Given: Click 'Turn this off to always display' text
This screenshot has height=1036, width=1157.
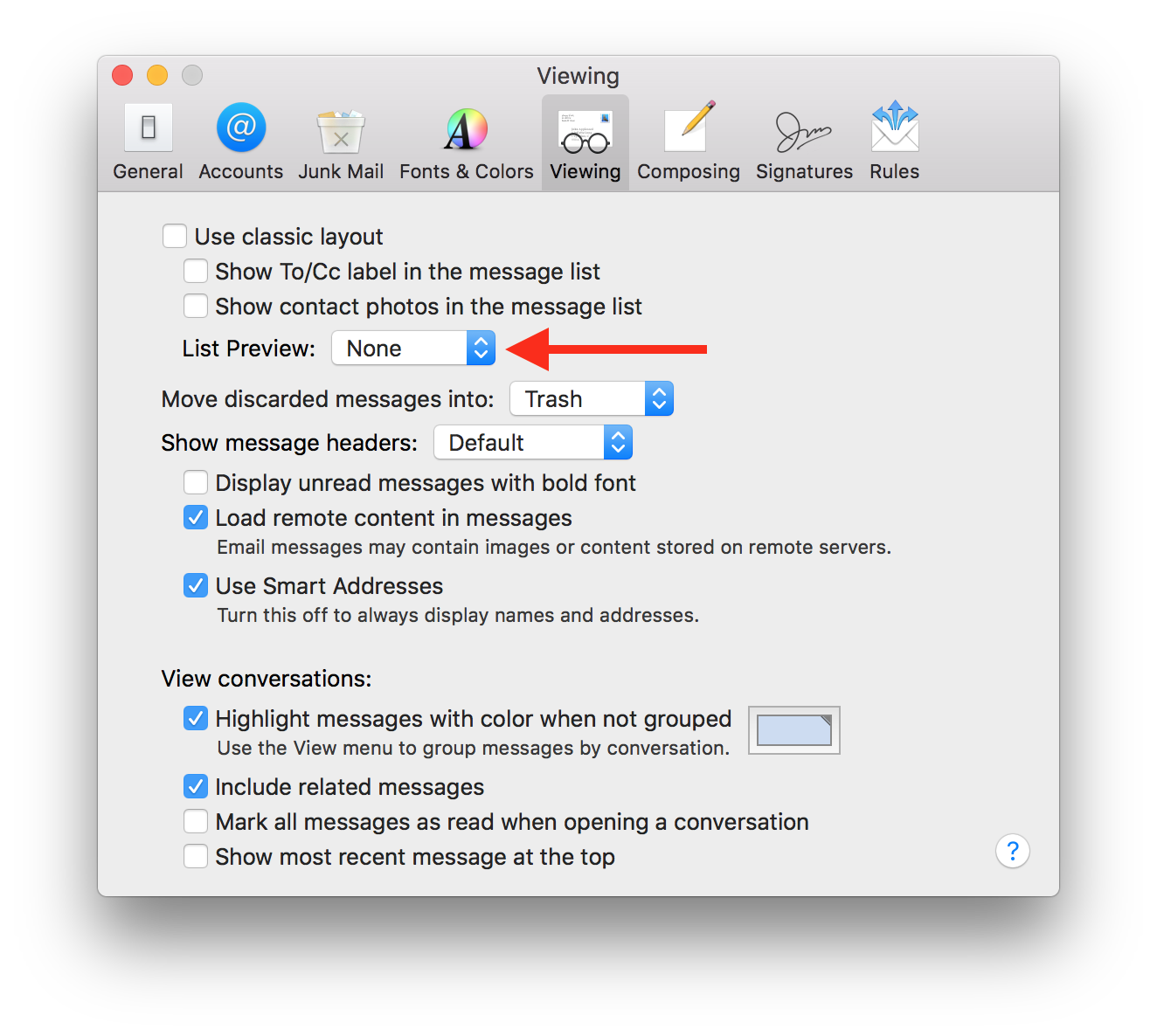Looking at the screenshot, I should 458,615.
